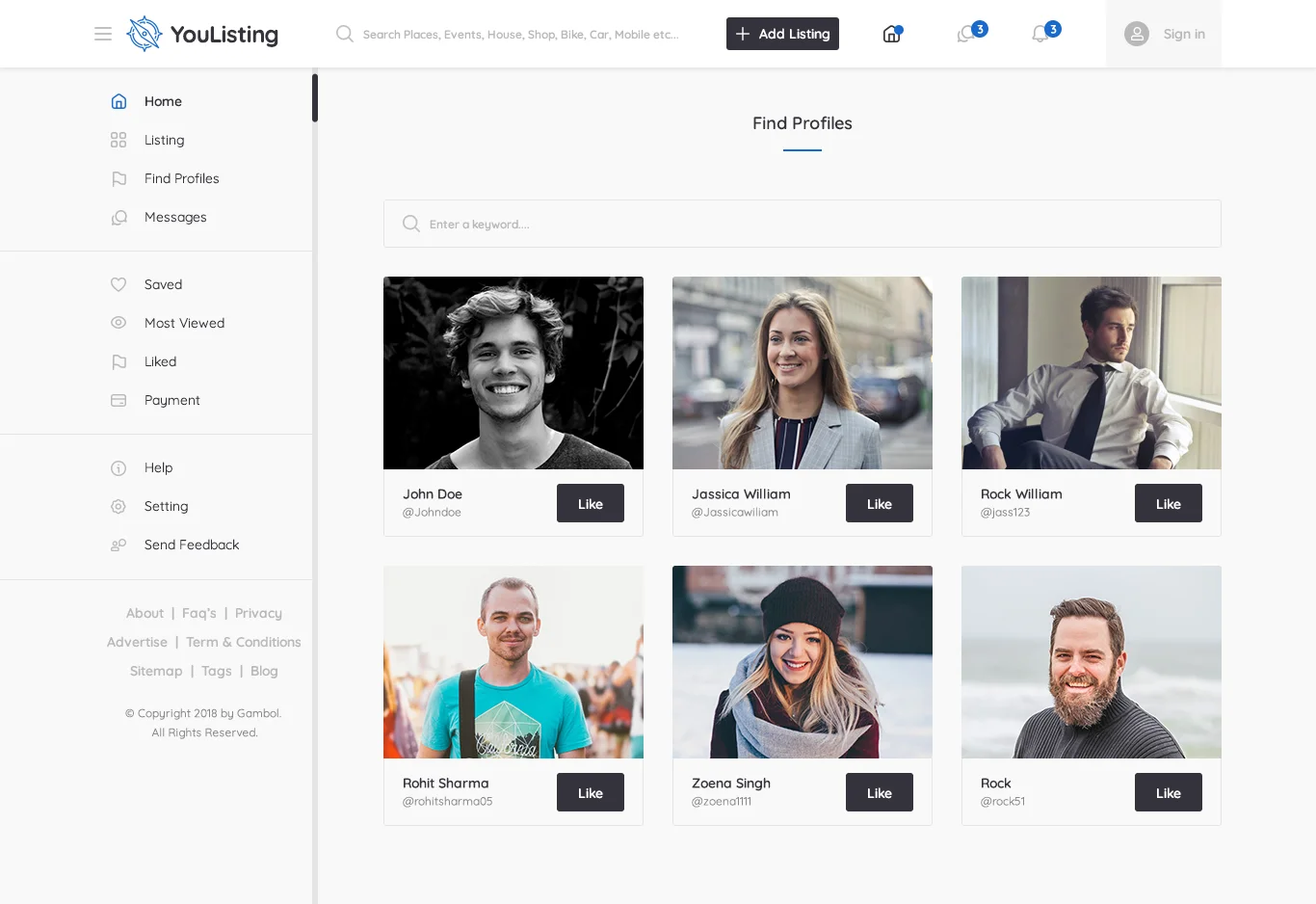
Task: Open the notifications bell icon
Action: point(1040,35)
